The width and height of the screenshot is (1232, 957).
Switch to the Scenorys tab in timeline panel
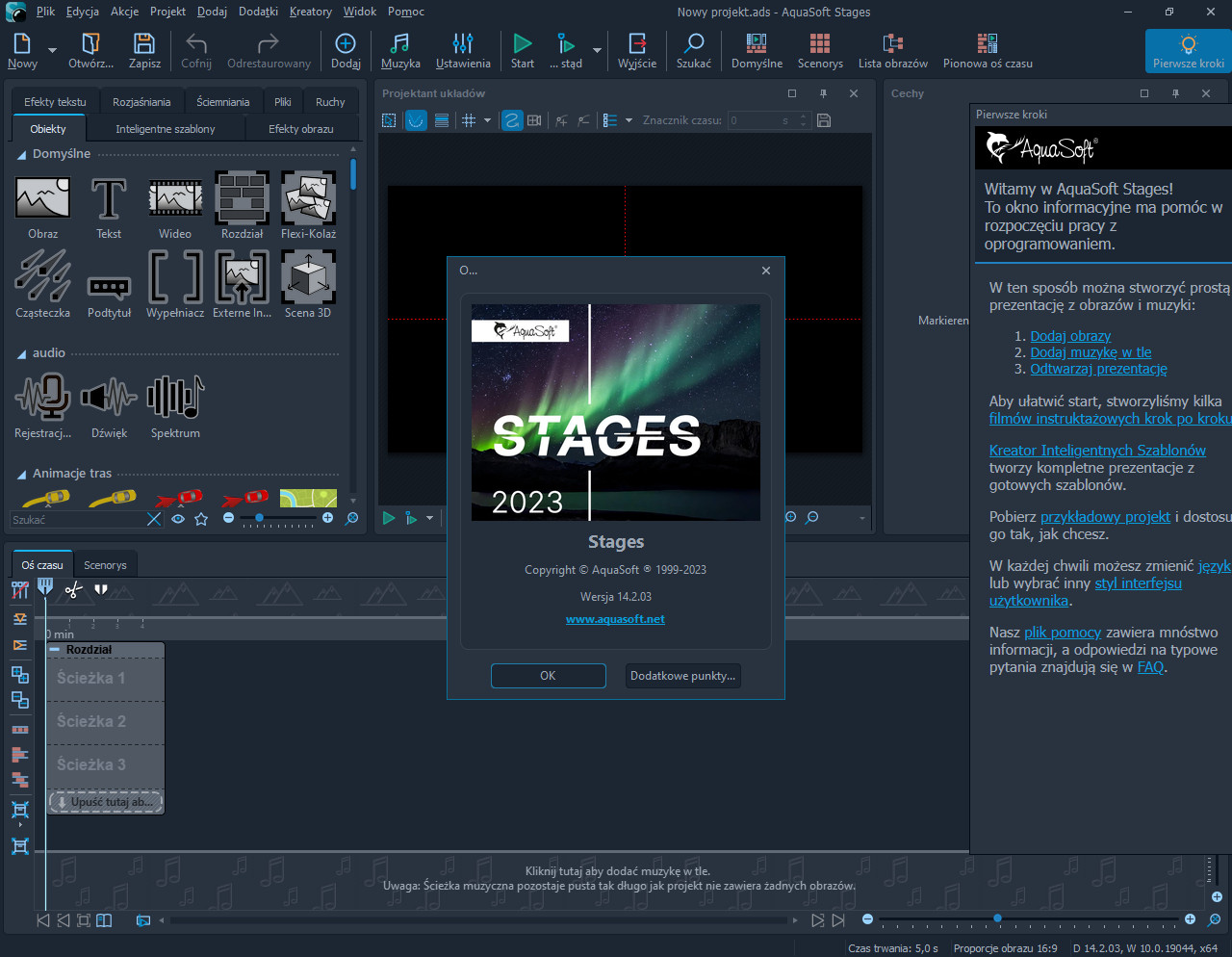pyautogui.click(x=105, y=565)
